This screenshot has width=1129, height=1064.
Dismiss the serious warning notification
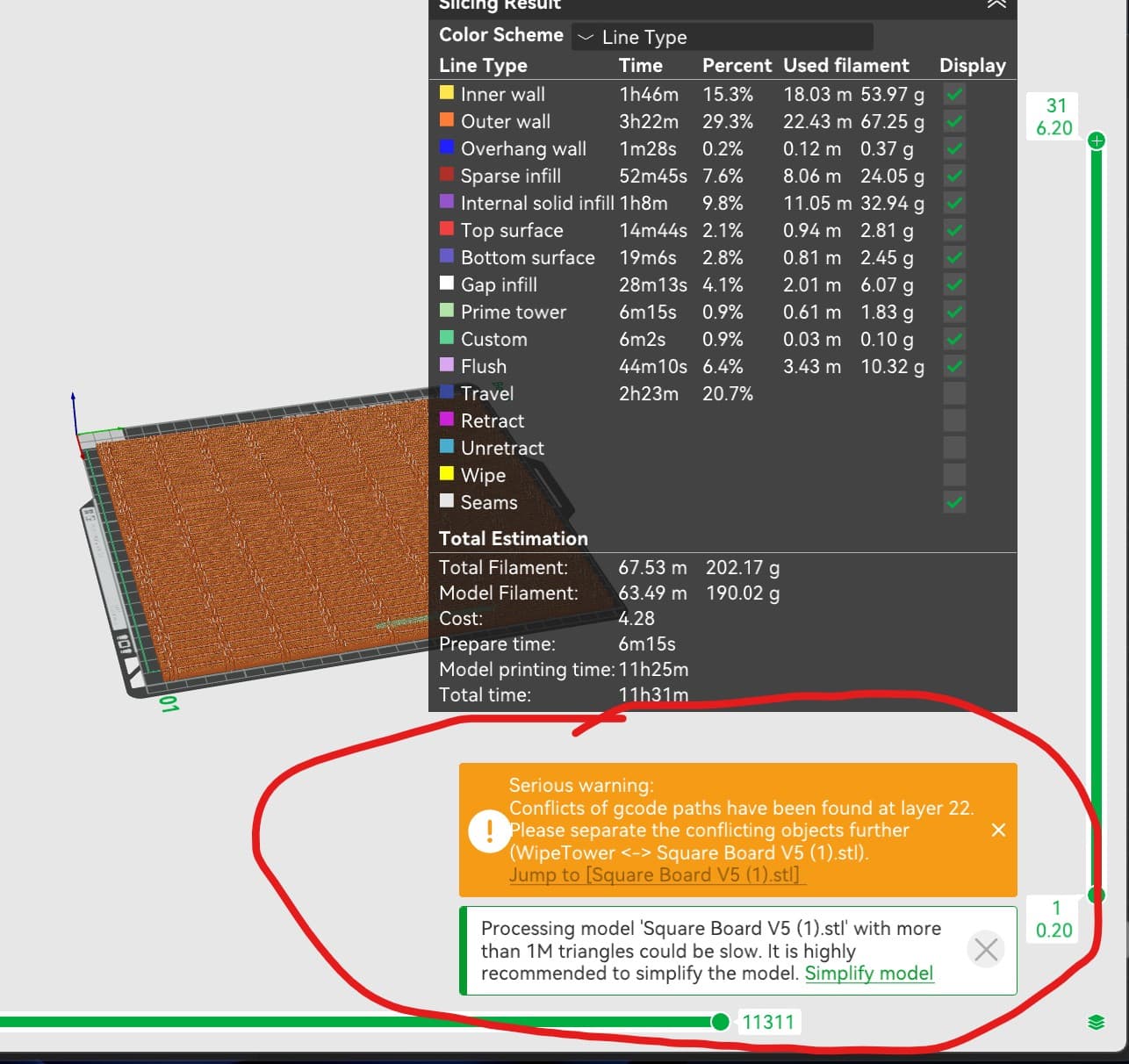pos(998,830)
